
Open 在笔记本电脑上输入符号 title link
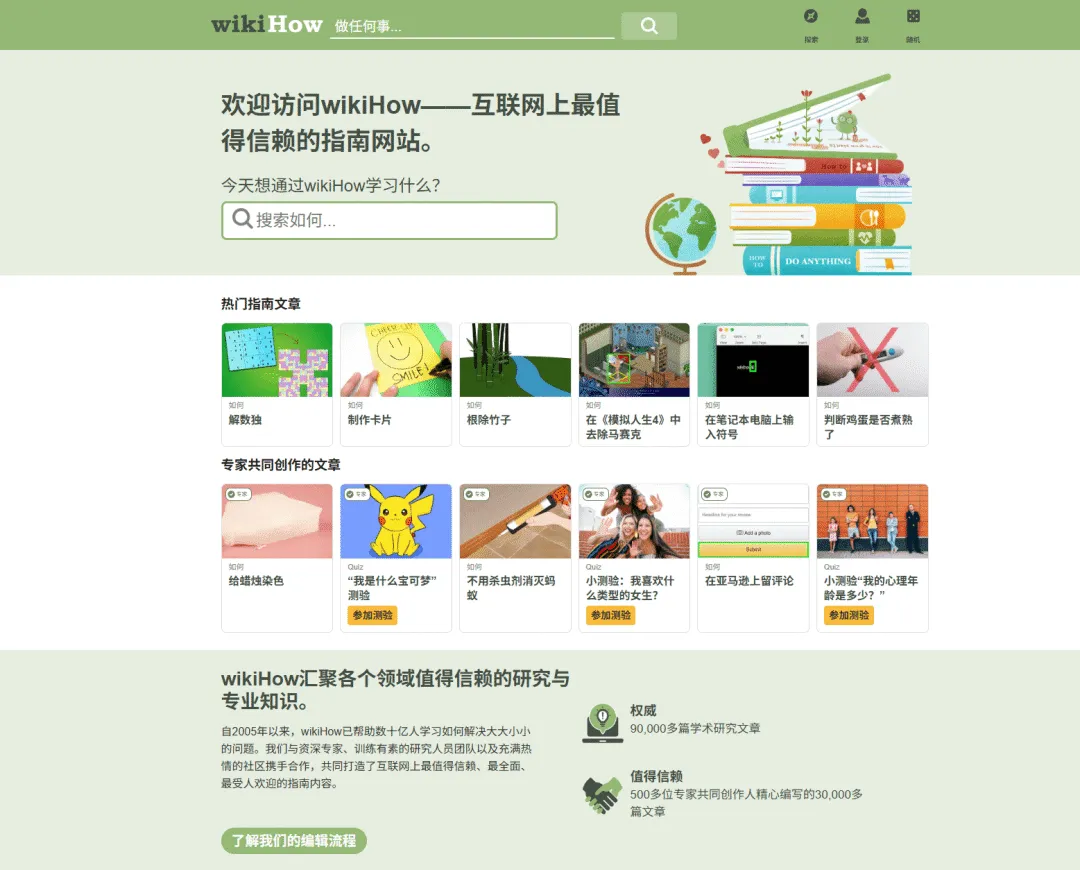[749, 427]
